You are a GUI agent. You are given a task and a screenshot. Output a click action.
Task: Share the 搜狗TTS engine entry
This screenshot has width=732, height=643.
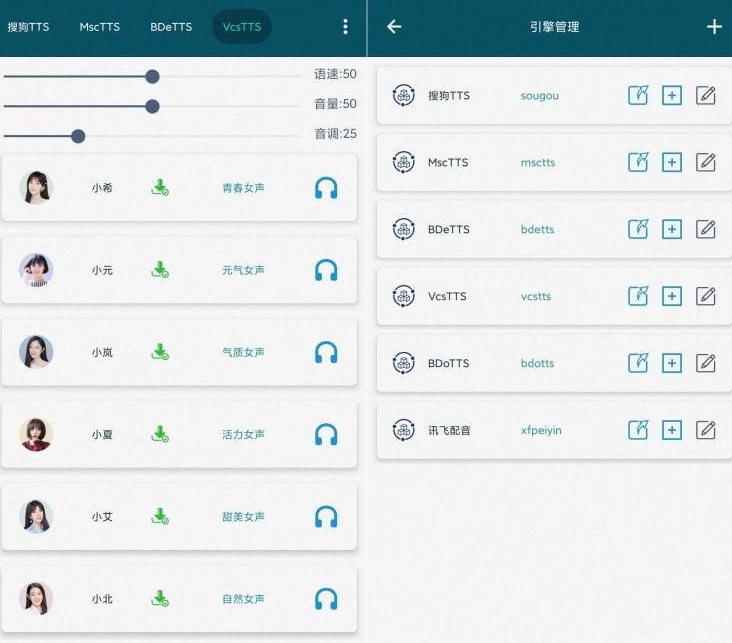click(638, 95)
